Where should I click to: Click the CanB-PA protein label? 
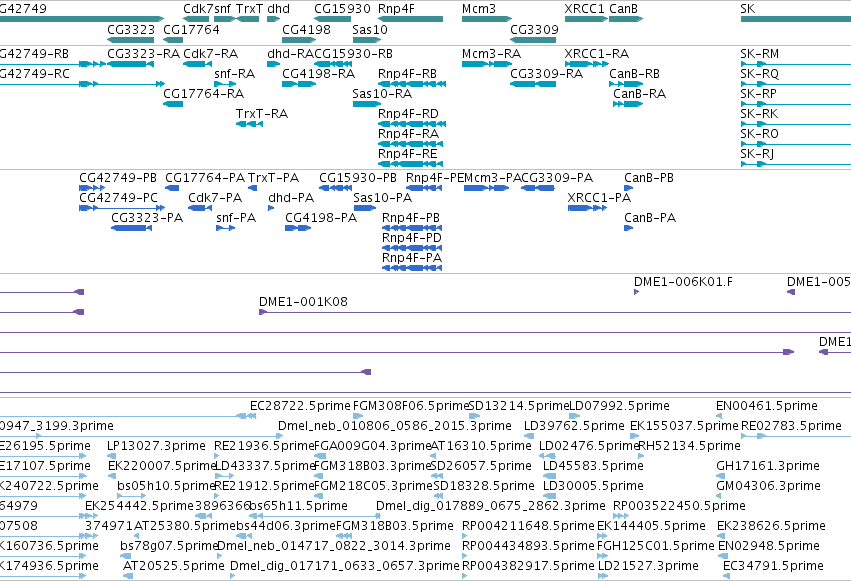point(650,218)
